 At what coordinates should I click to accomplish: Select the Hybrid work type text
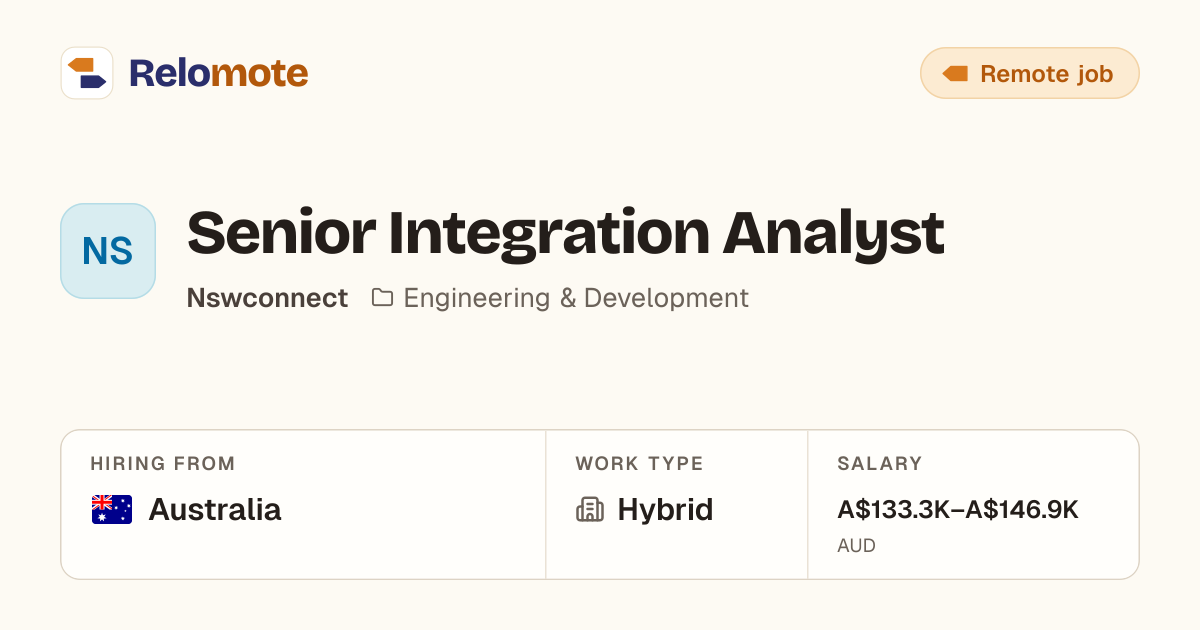(x=665, y=510)
